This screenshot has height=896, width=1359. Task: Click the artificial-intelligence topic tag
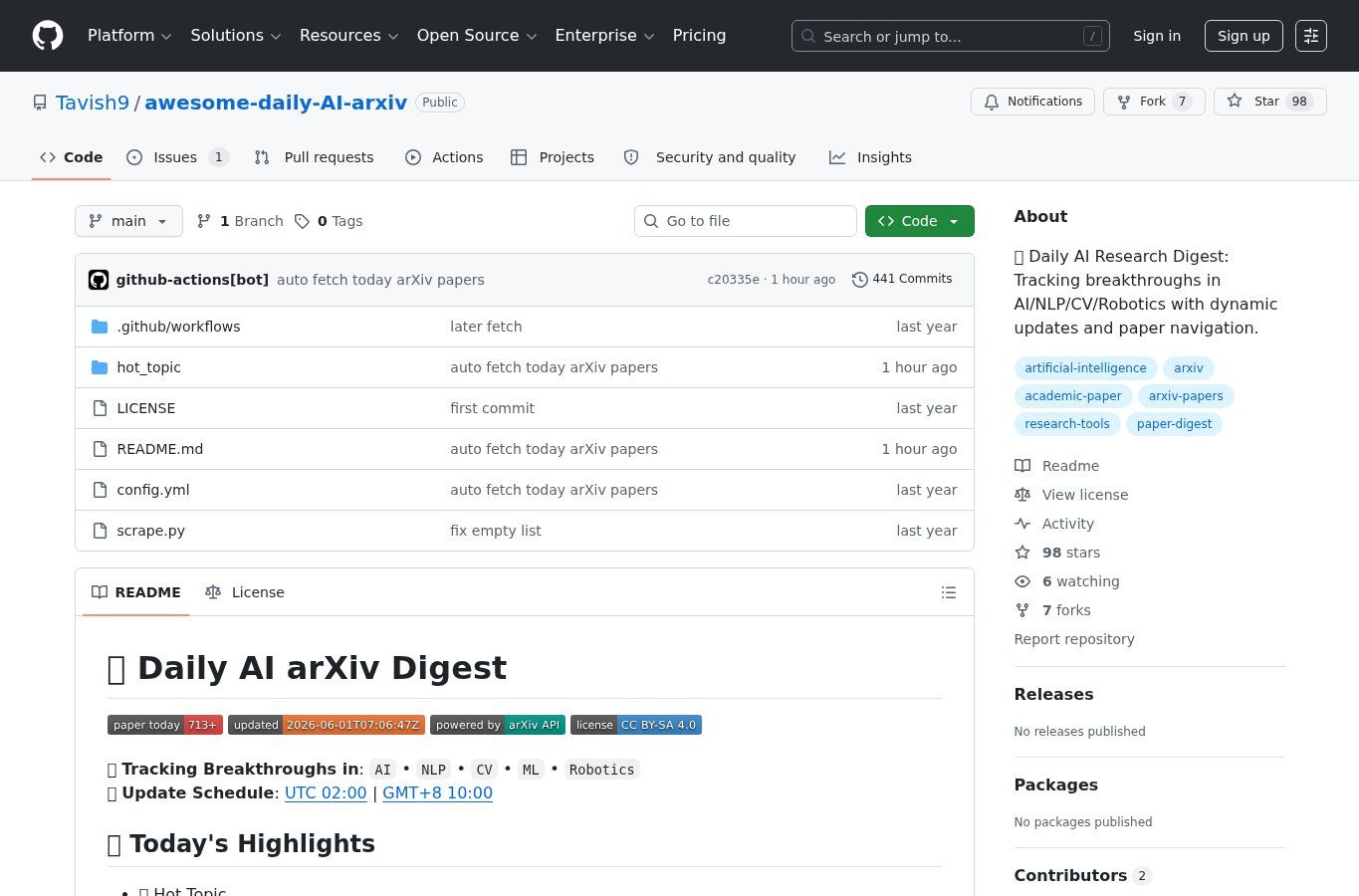(1085, 368)
